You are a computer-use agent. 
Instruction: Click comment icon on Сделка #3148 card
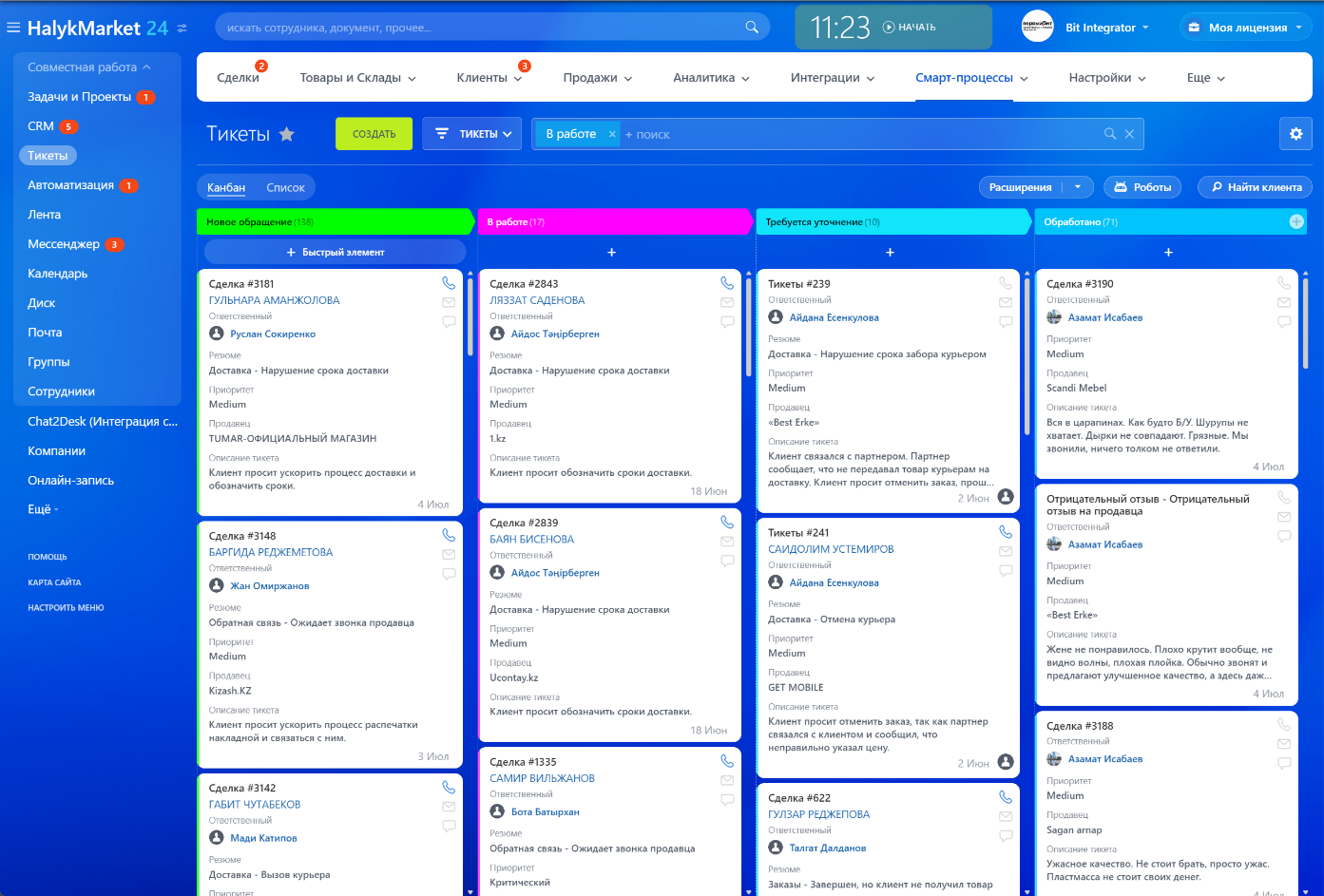pyautogui.click(x=449, y=574)
